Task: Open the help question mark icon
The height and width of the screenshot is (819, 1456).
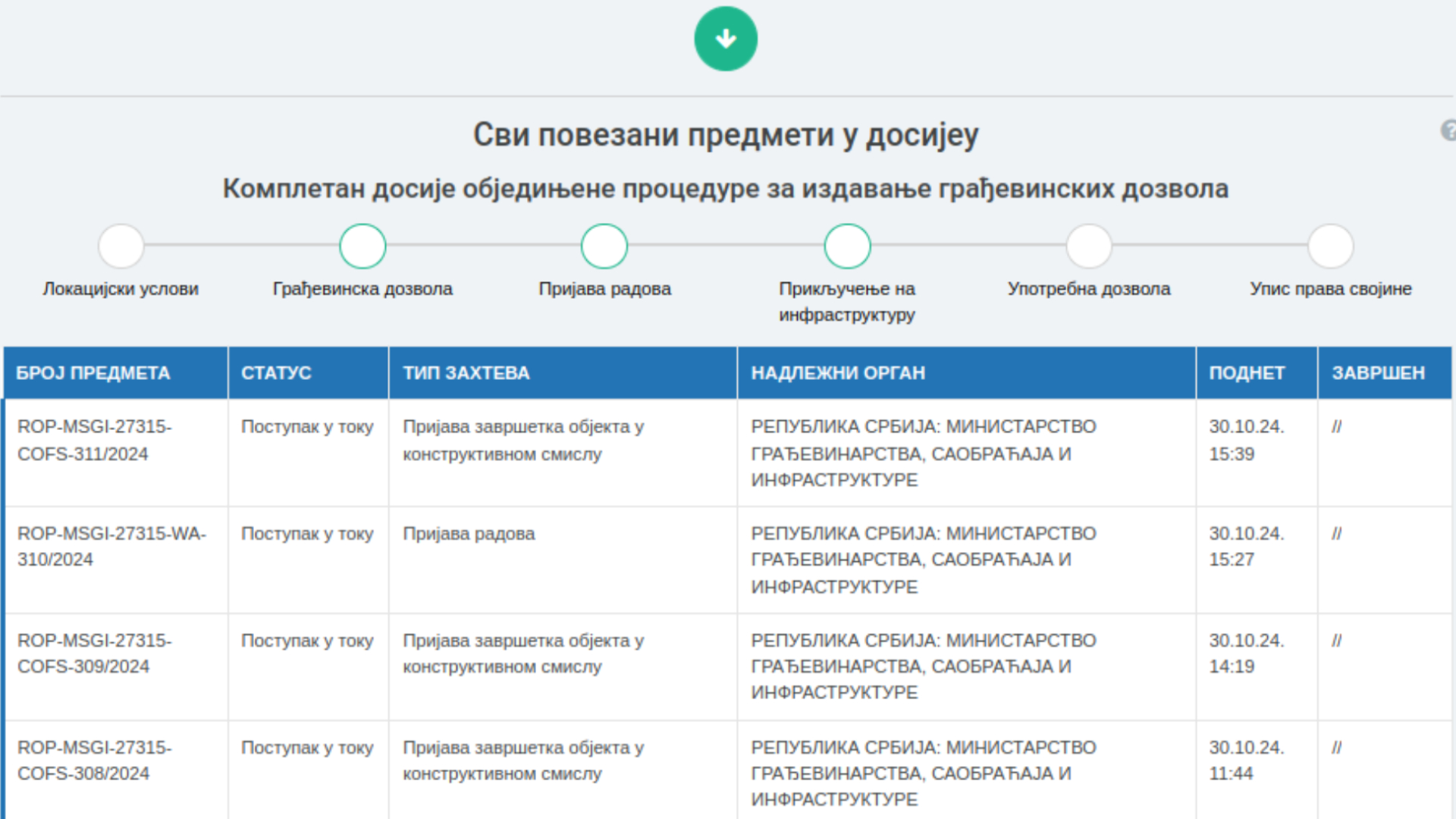Action: [x=1448, y=130]
